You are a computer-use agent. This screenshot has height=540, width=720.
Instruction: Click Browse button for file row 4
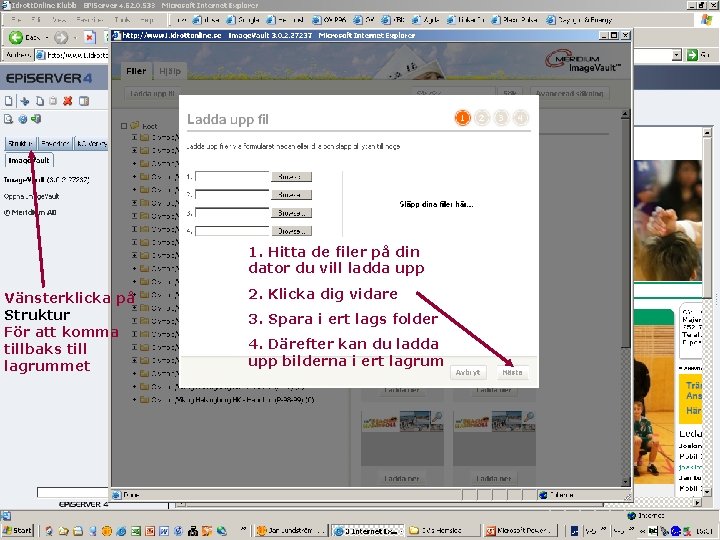coord(291,231)
